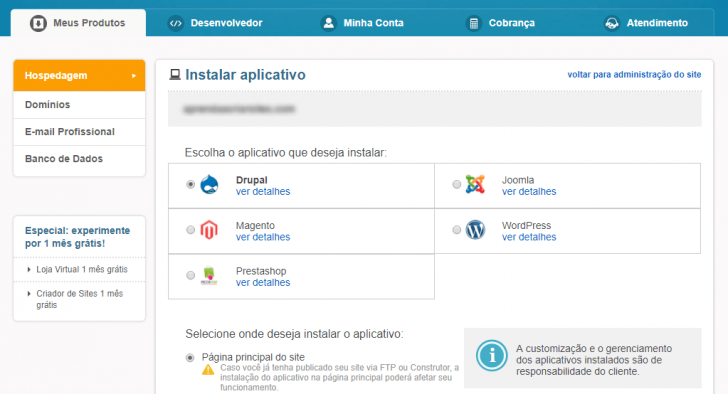Image resolution: width=728 pixels, height=394 pixels.
Task: Open the Cobrança tab
Action: tap(500, 23)
